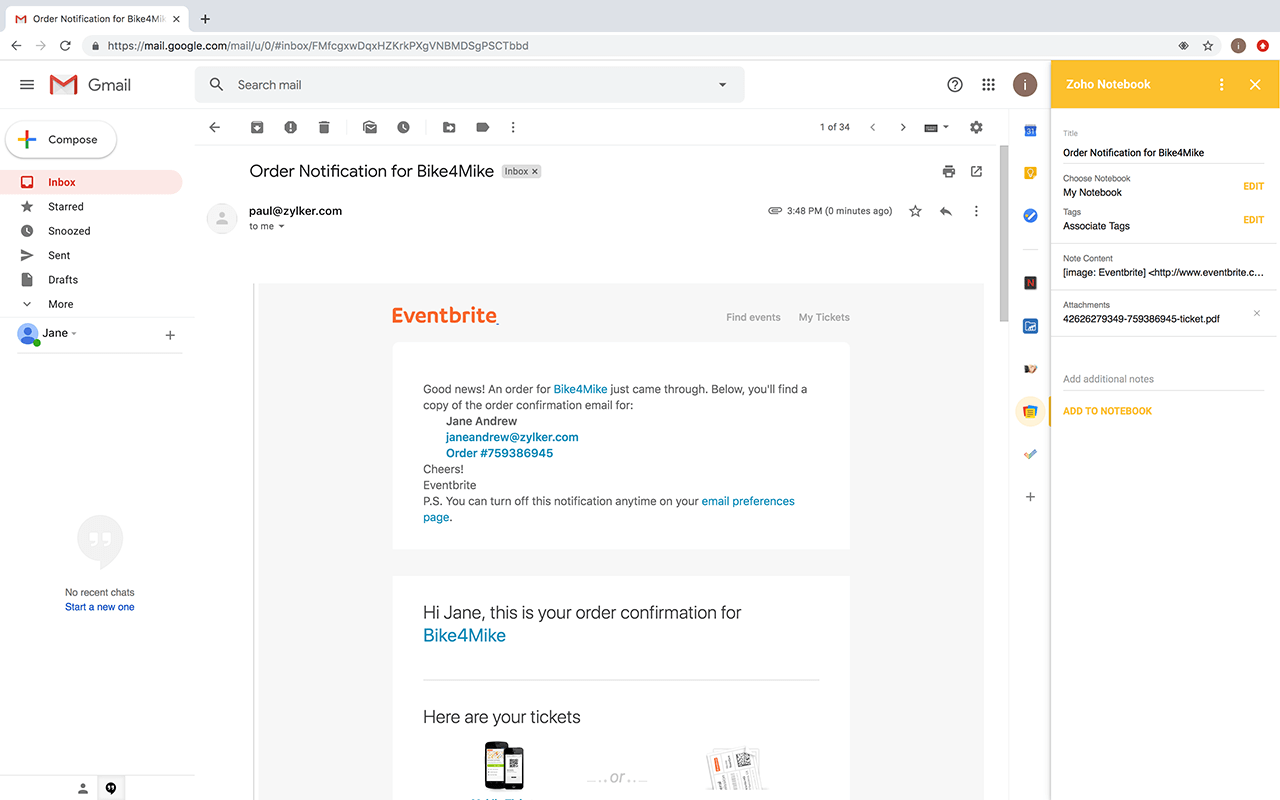Print the Eventbrite email

(948, 171)
